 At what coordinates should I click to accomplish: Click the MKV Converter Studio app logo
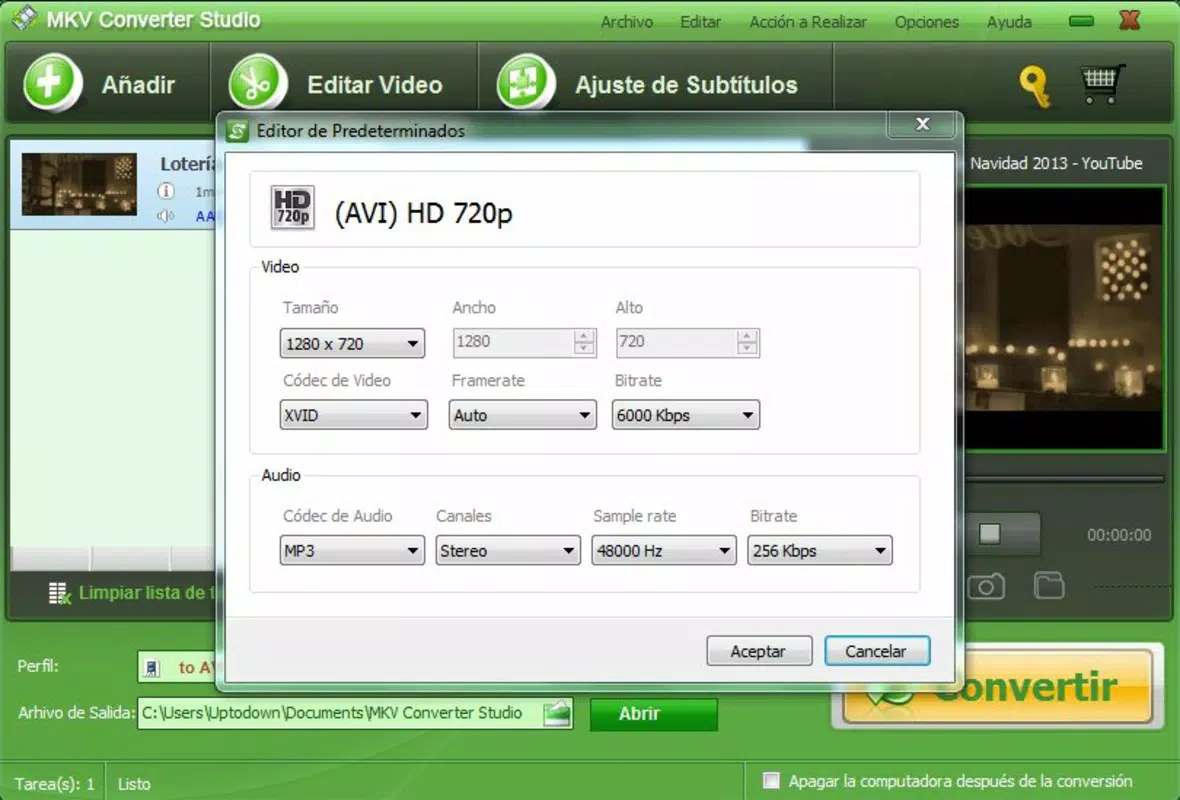click(x=24, y=18)
